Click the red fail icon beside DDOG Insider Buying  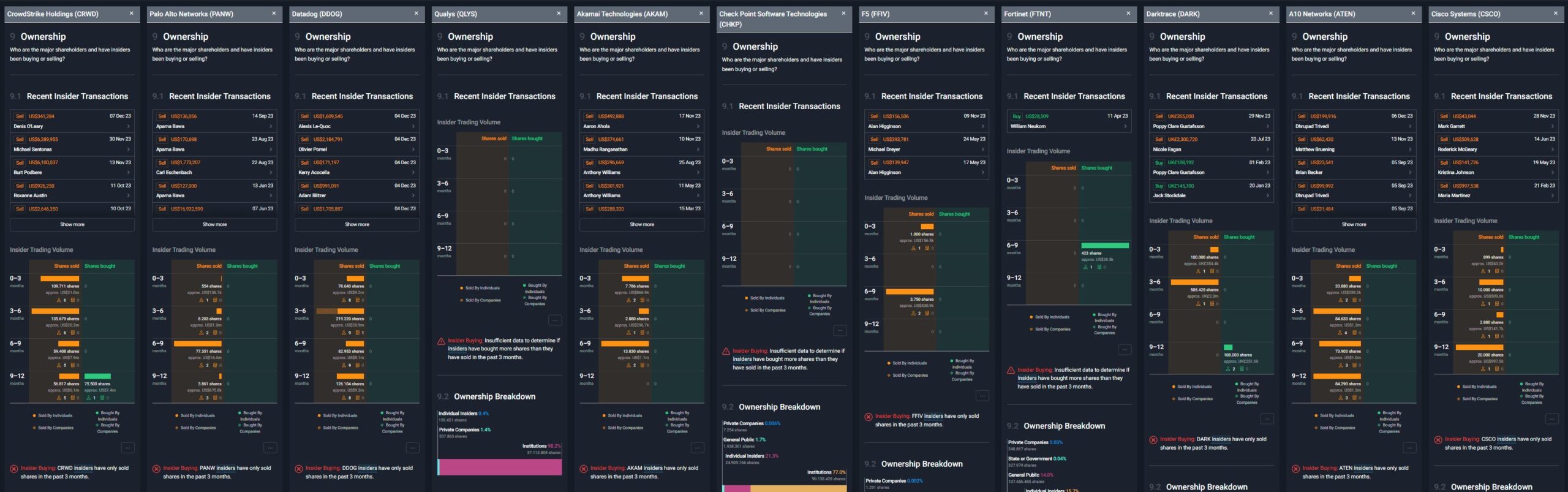pyautogui.click(x=298, y=469)
